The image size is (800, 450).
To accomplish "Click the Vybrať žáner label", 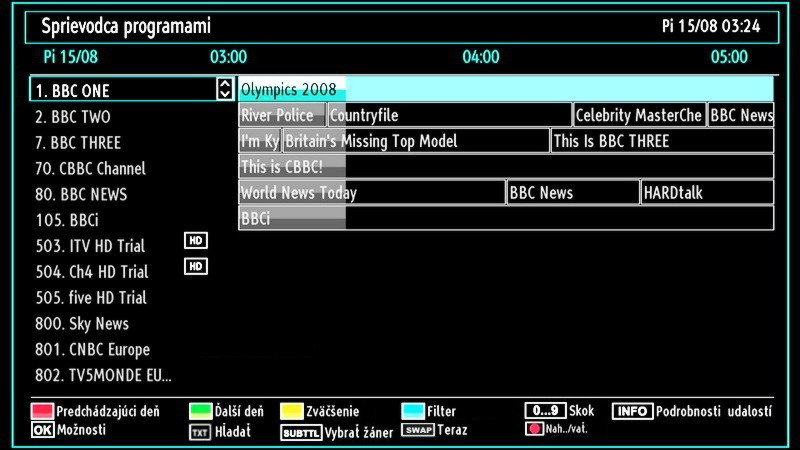I will click(x=359, y=433).
